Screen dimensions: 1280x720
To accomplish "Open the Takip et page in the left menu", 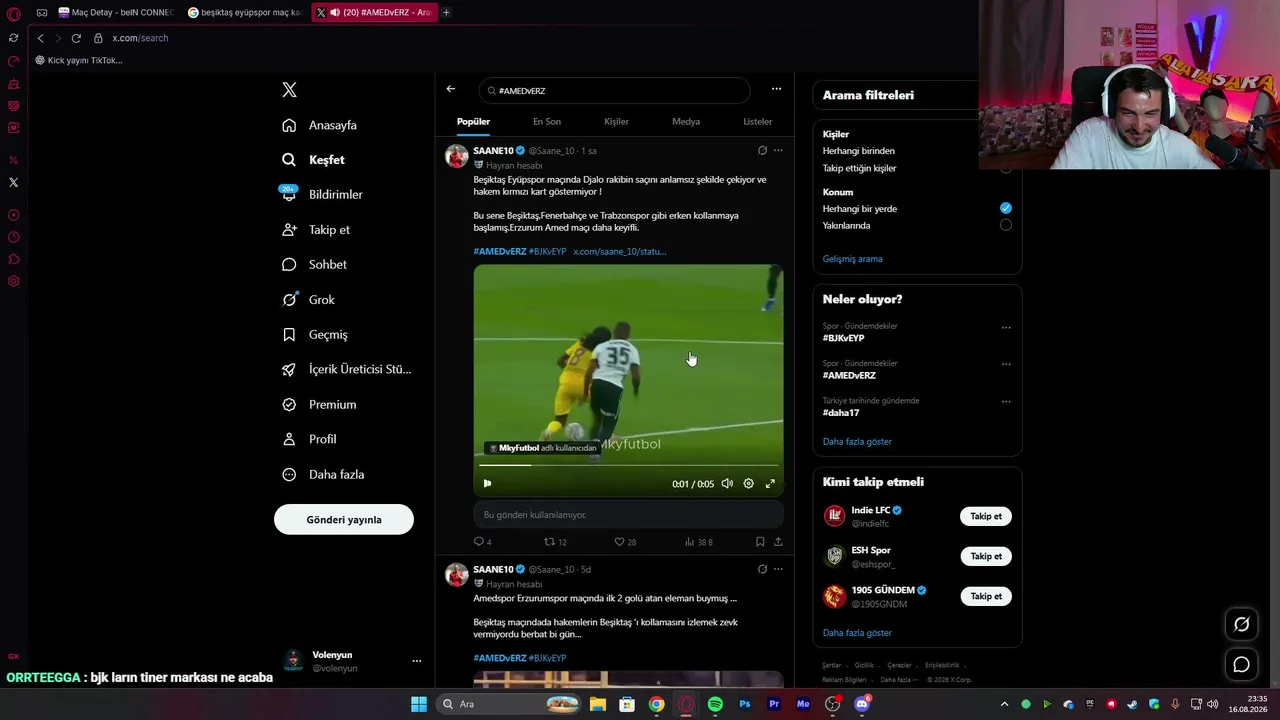I will point(316,230).
